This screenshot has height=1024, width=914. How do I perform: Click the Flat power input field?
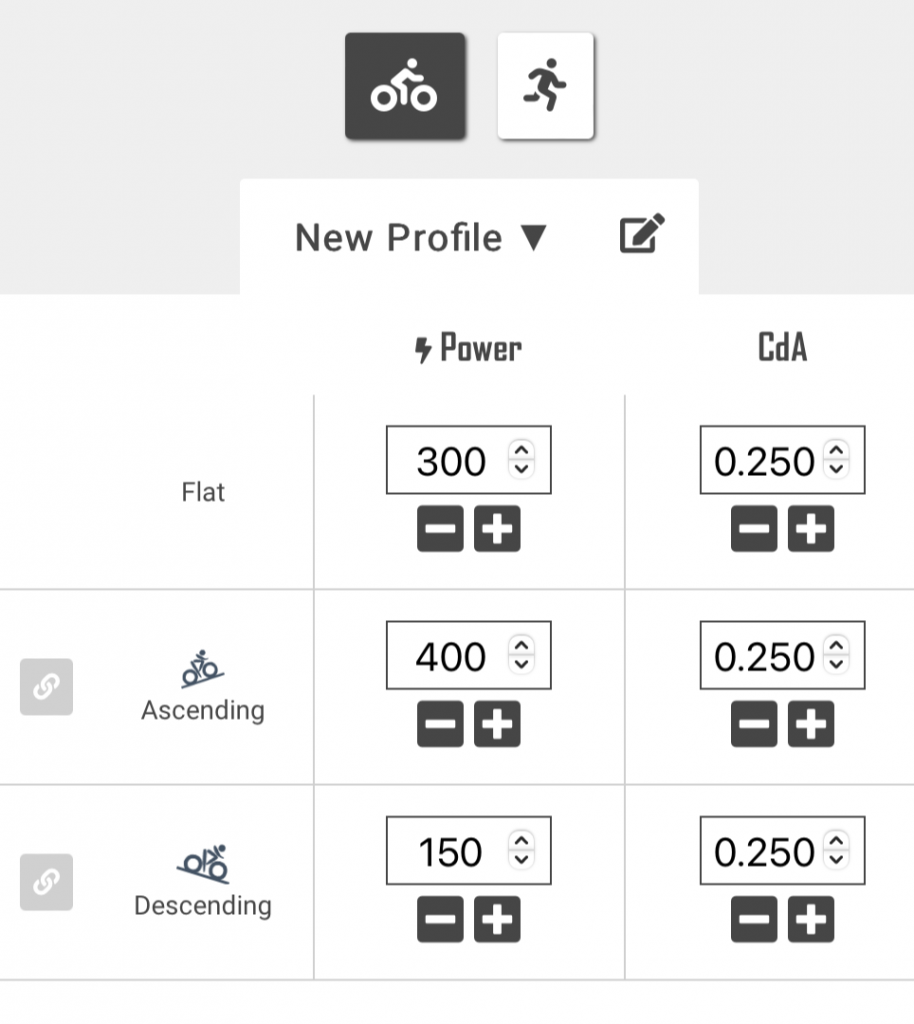tap(451, 461)
